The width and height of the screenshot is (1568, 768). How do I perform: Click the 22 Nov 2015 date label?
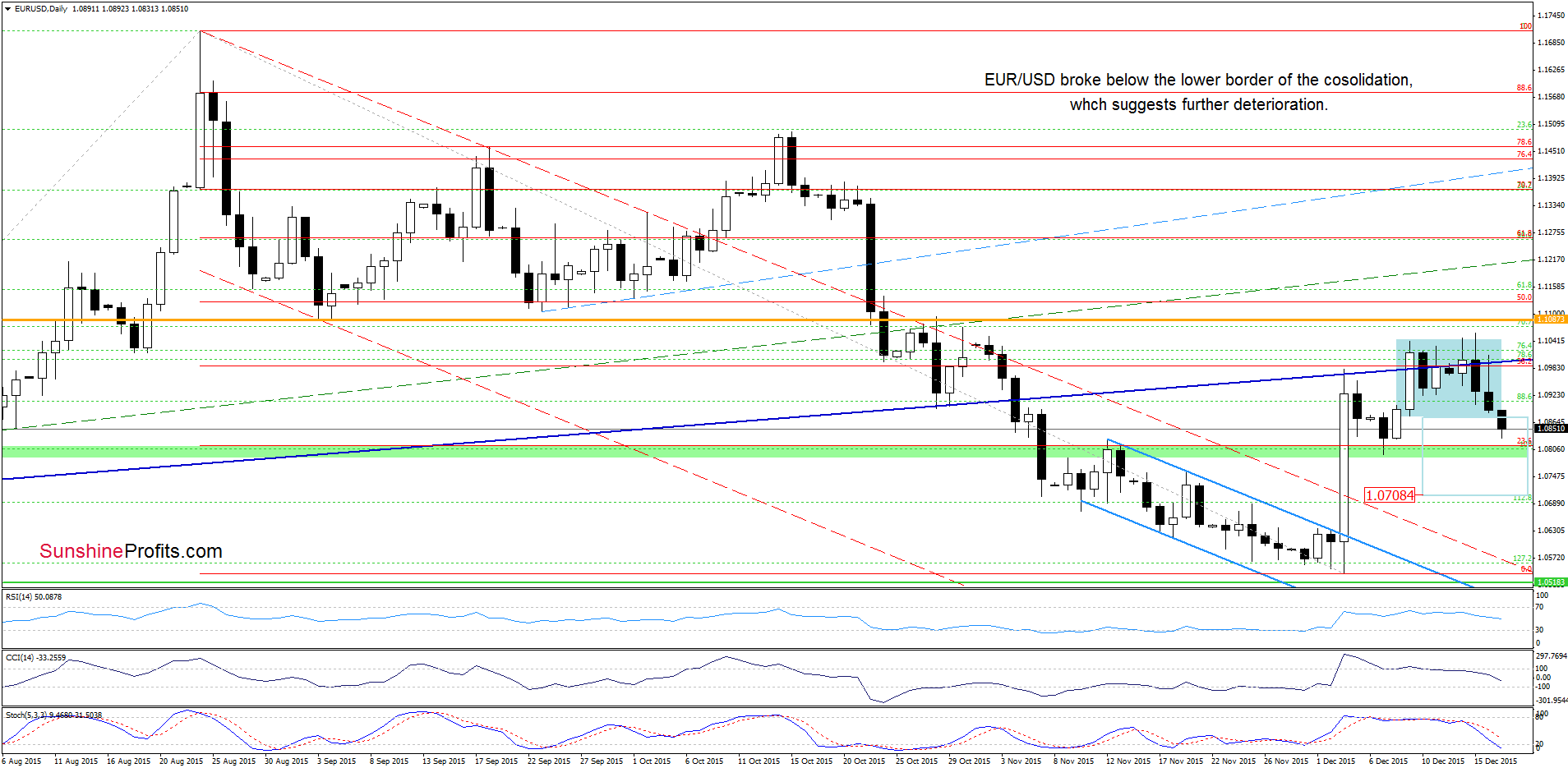[x=1233, y=761]
